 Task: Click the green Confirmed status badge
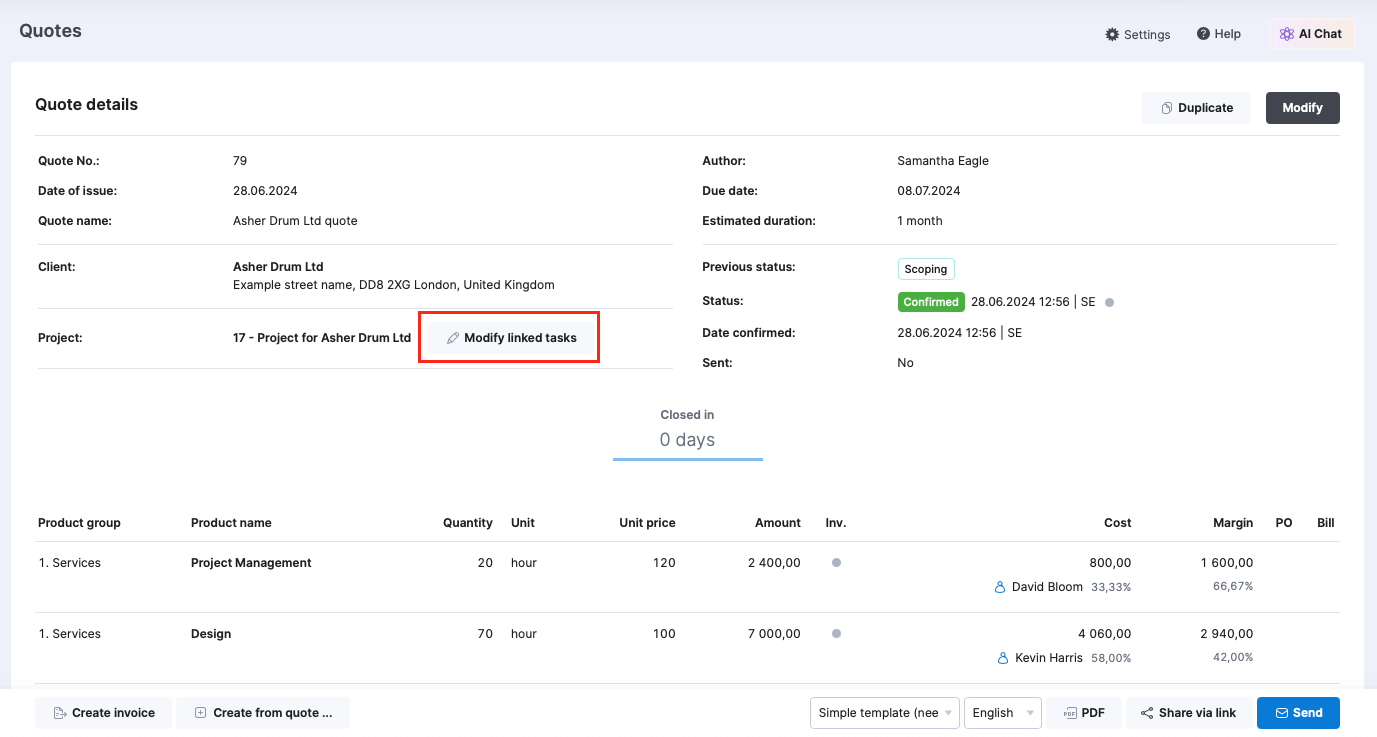click(x=931, y=302)
